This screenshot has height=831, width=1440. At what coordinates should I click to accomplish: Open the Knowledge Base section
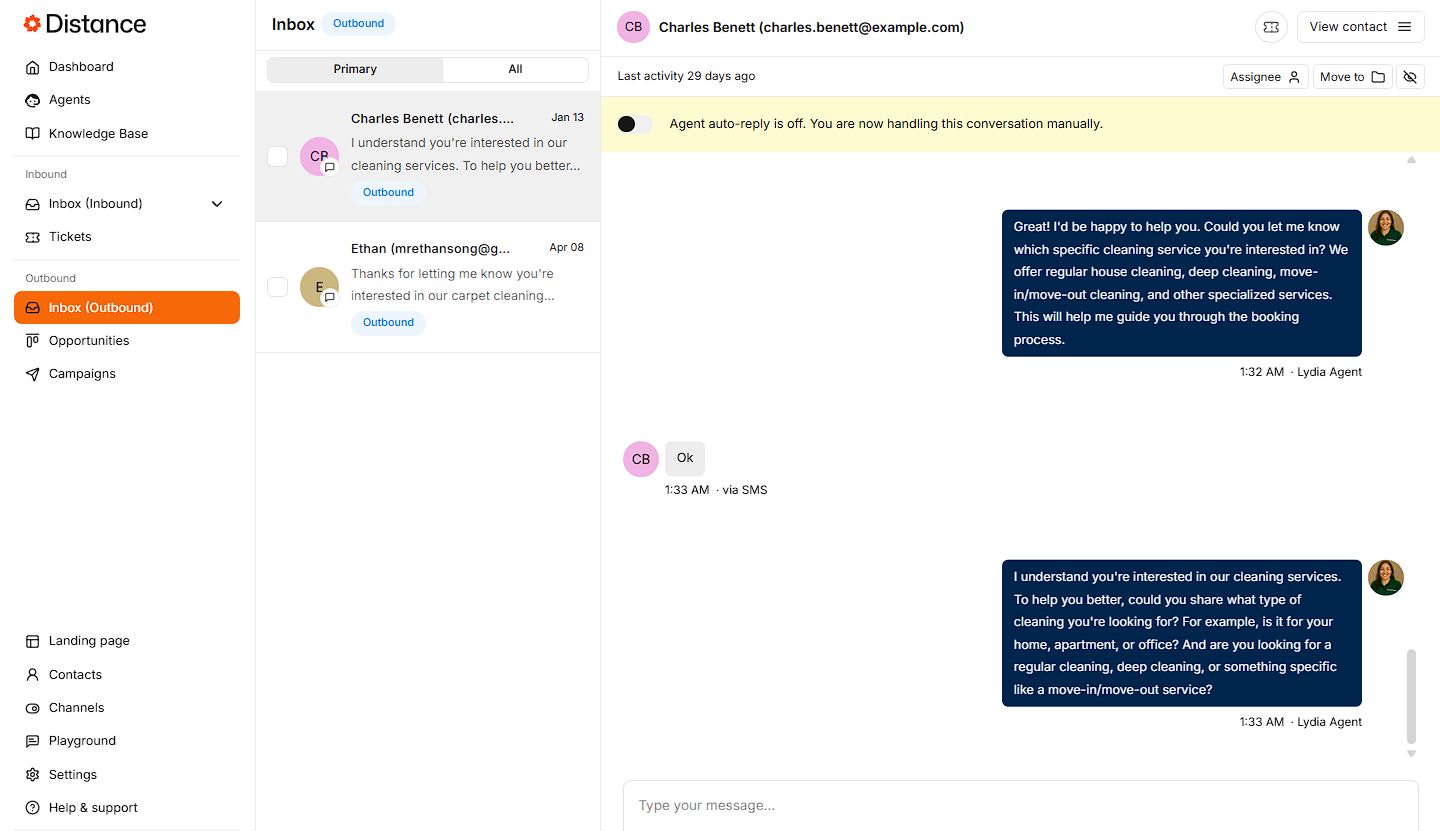tap(98, 134)
